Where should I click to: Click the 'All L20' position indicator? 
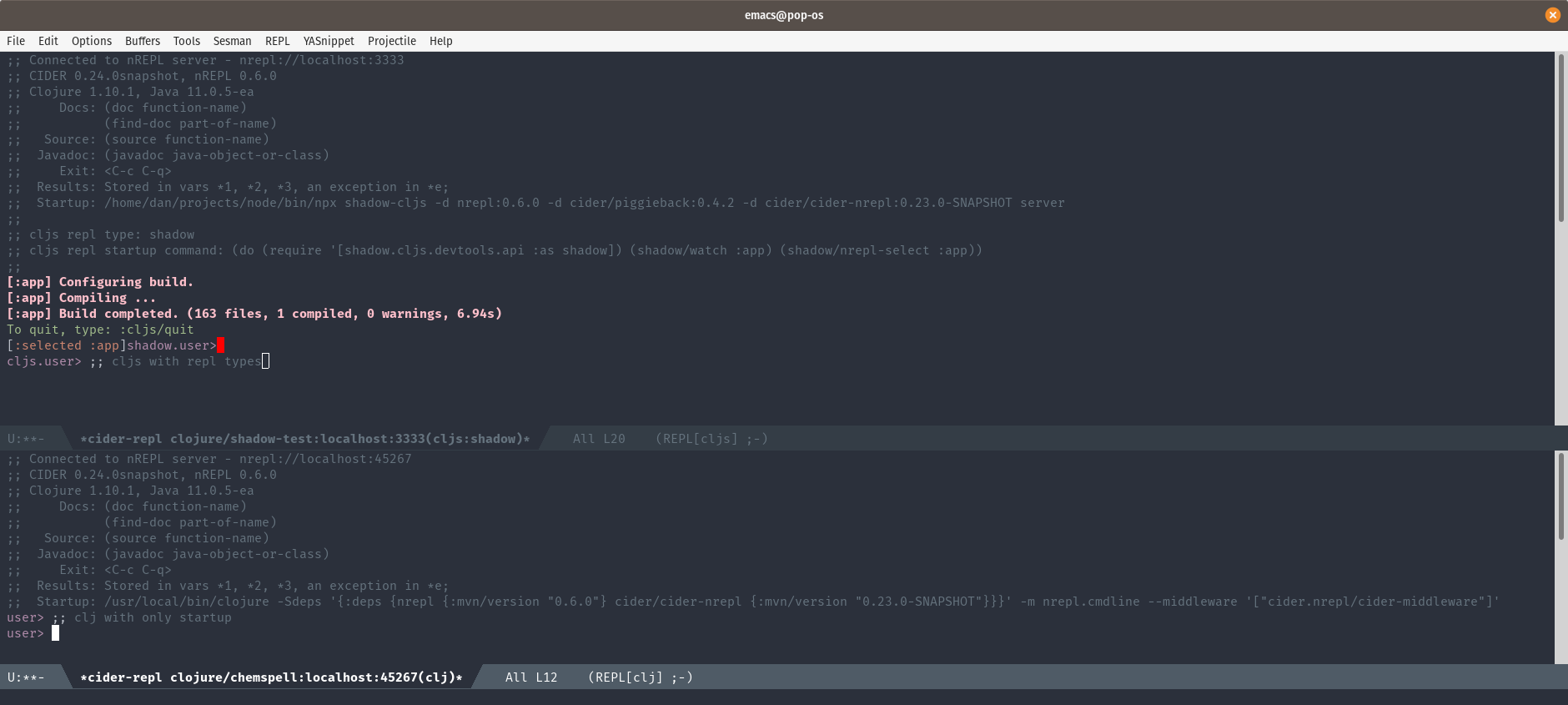pos(599,439)
